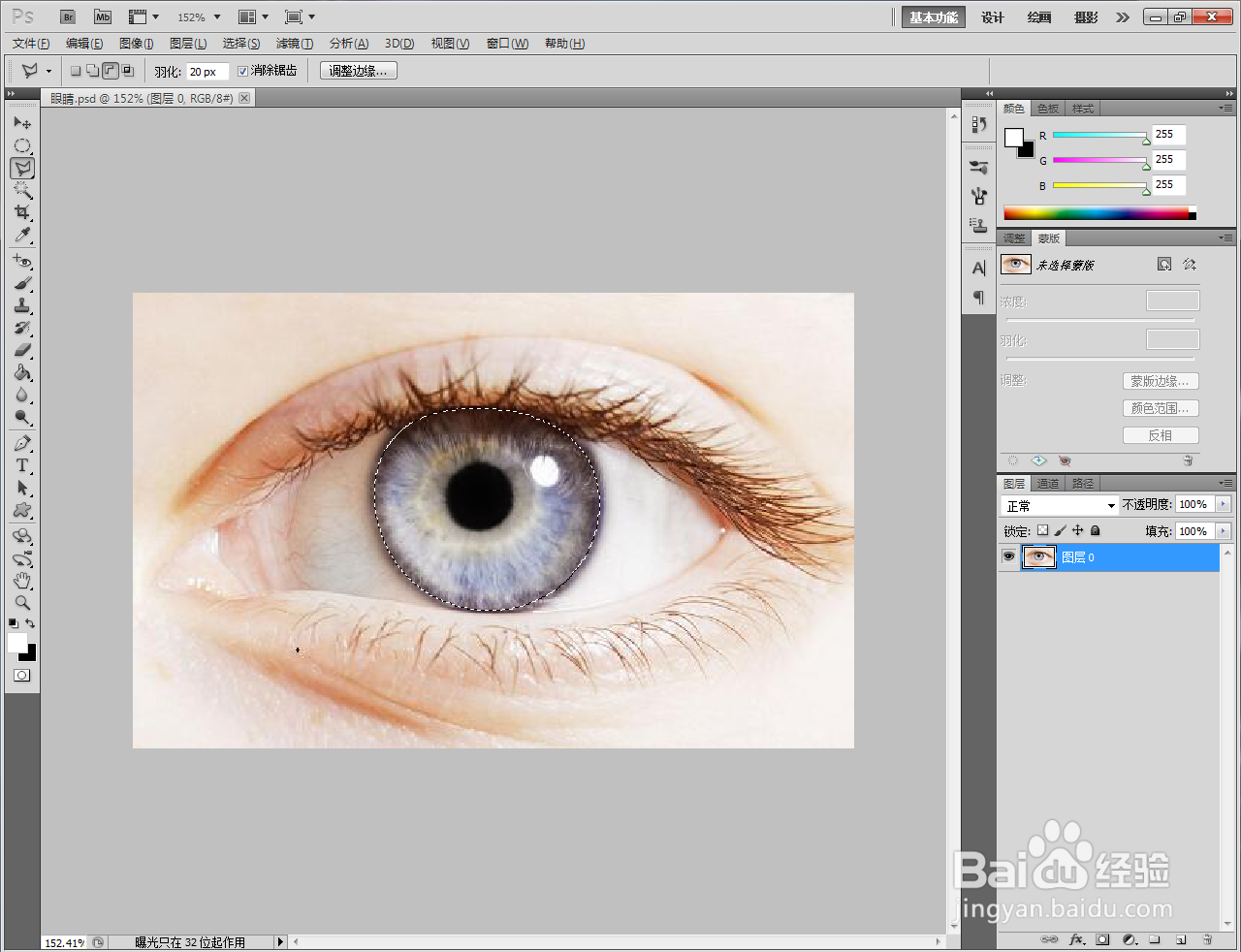The image size is (1241, 952).
Task: Create a new layer in Layers panel
Action: 1181,939
